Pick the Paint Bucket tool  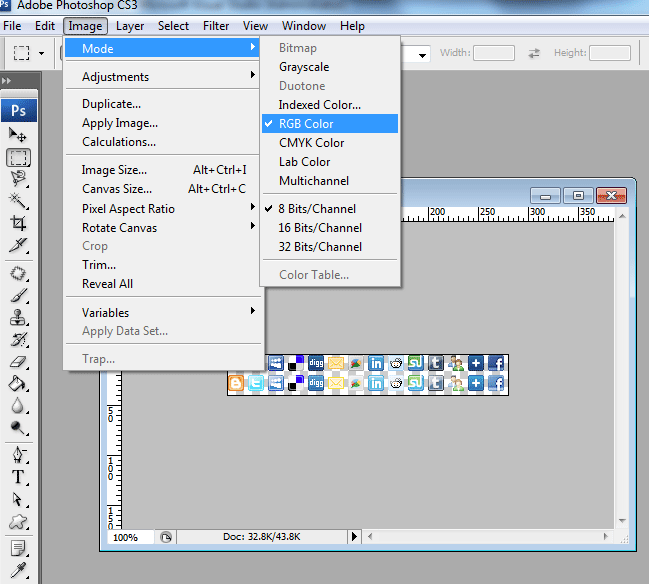tap(18, 384)
